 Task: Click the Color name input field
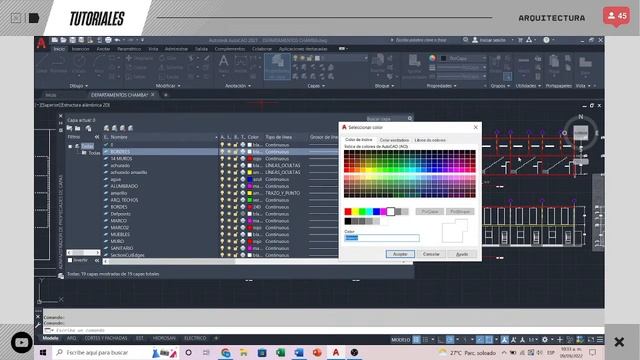pos(382,238)
